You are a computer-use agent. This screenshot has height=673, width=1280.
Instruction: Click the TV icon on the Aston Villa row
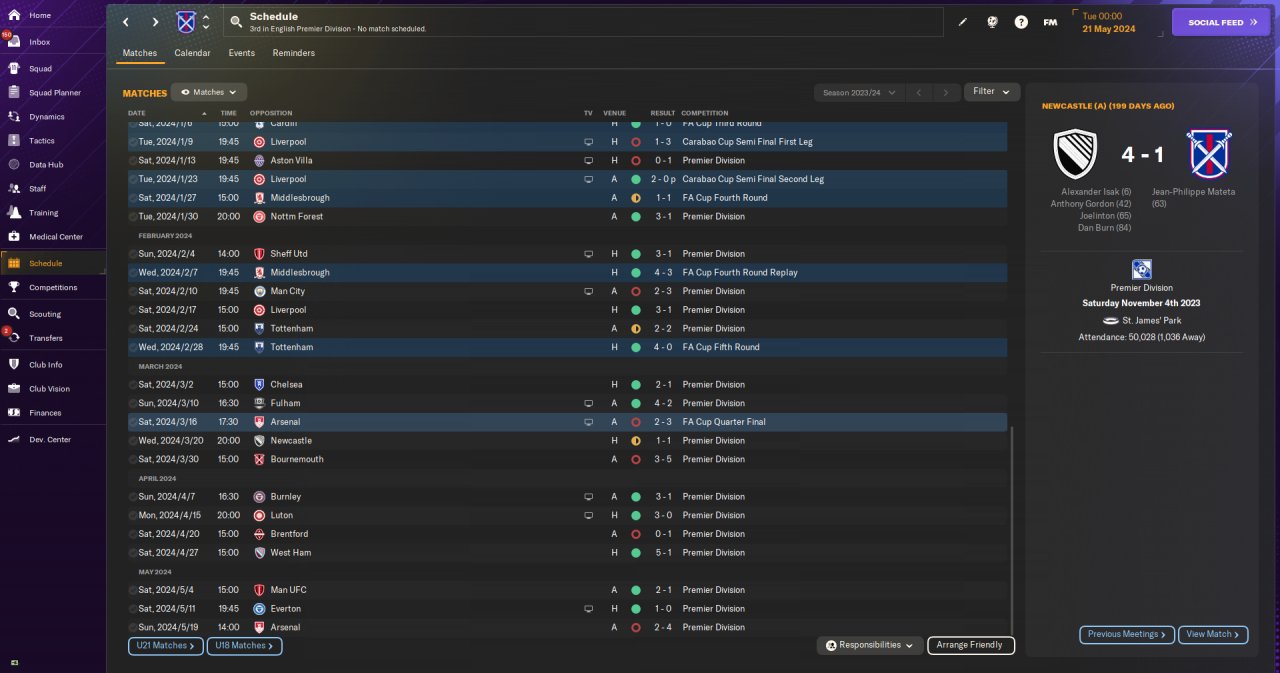point(588,160)
